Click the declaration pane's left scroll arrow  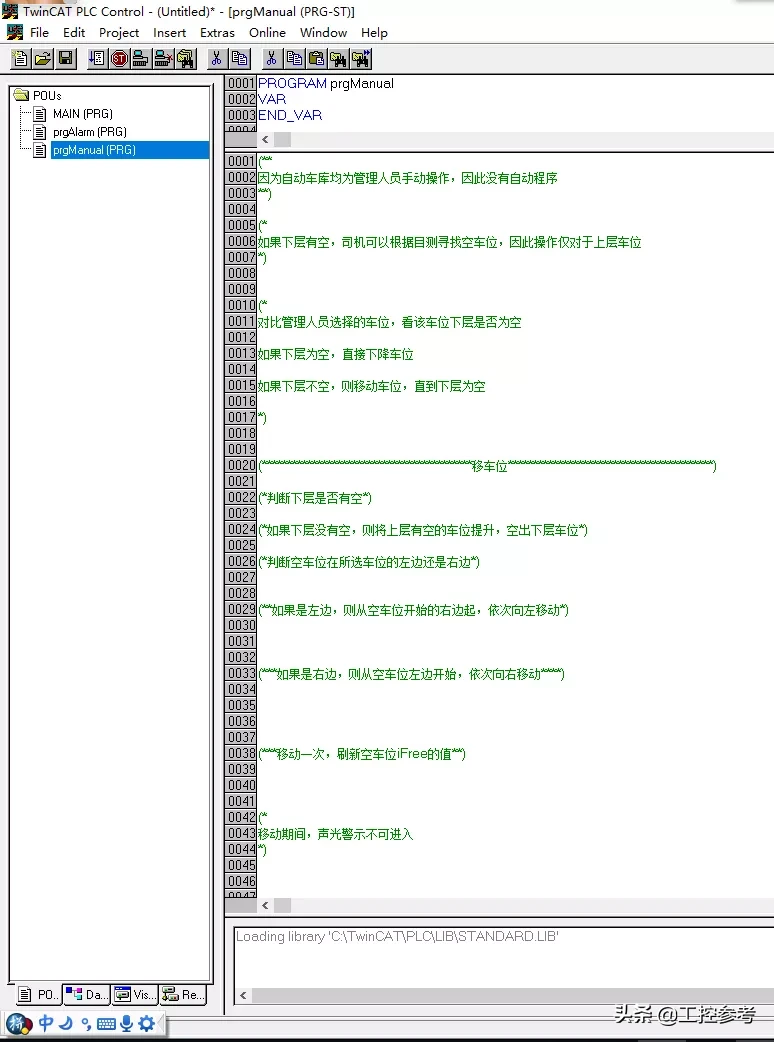pos(265,140)
